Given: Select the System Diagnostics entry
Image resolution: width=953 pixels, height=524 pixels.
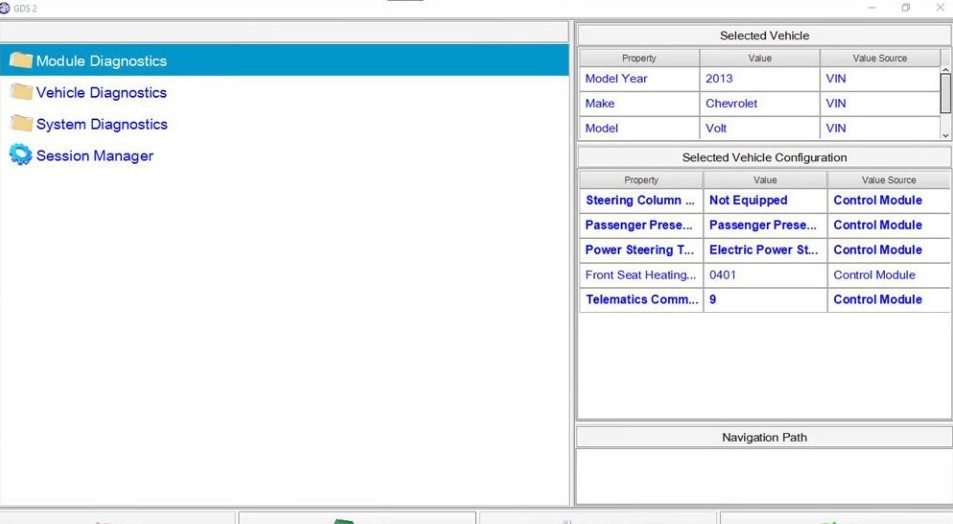Looking at the screenshot, I should tap(284, 123).
